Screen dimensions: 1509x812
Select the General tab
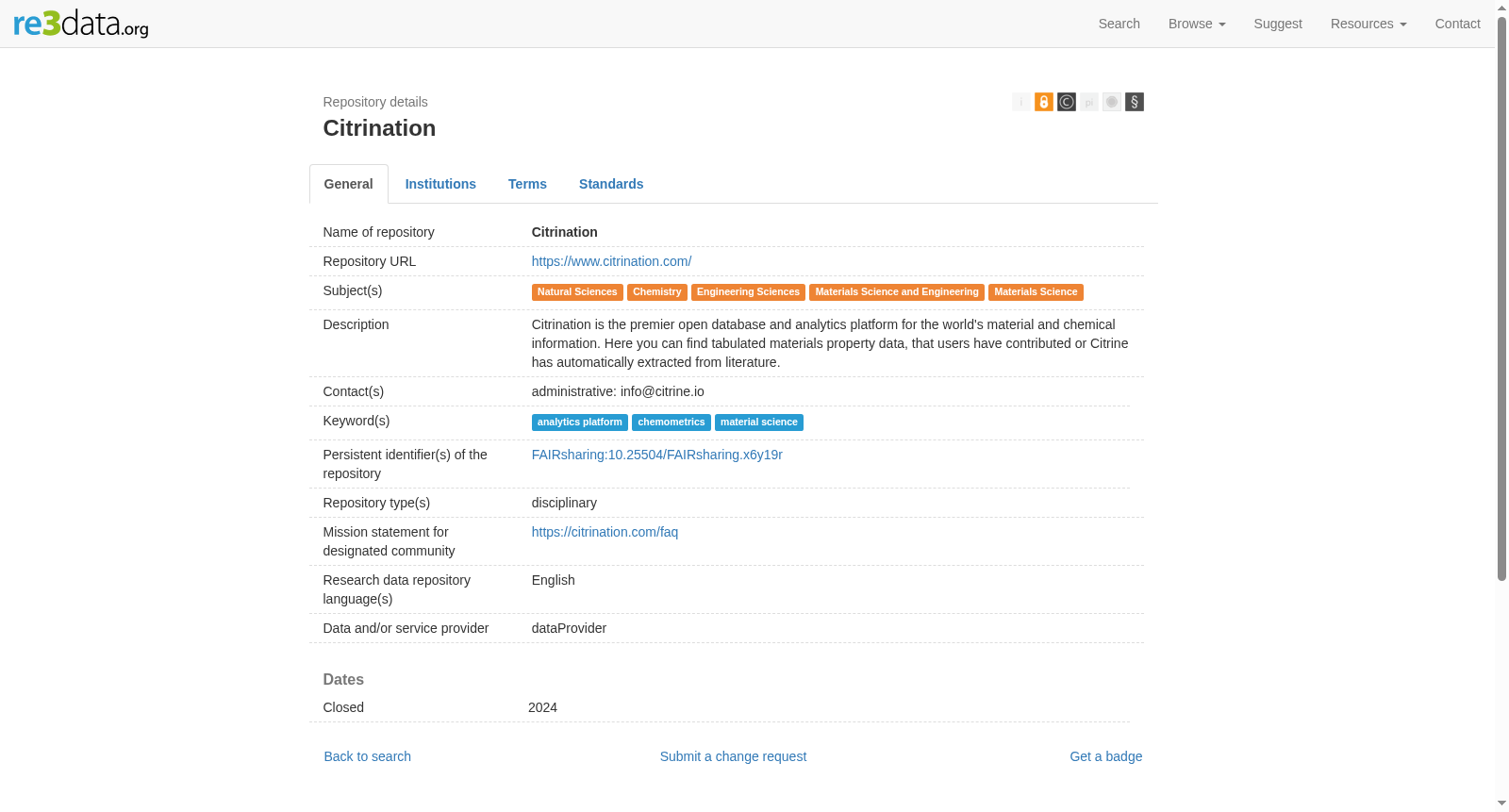coord(349,184)
